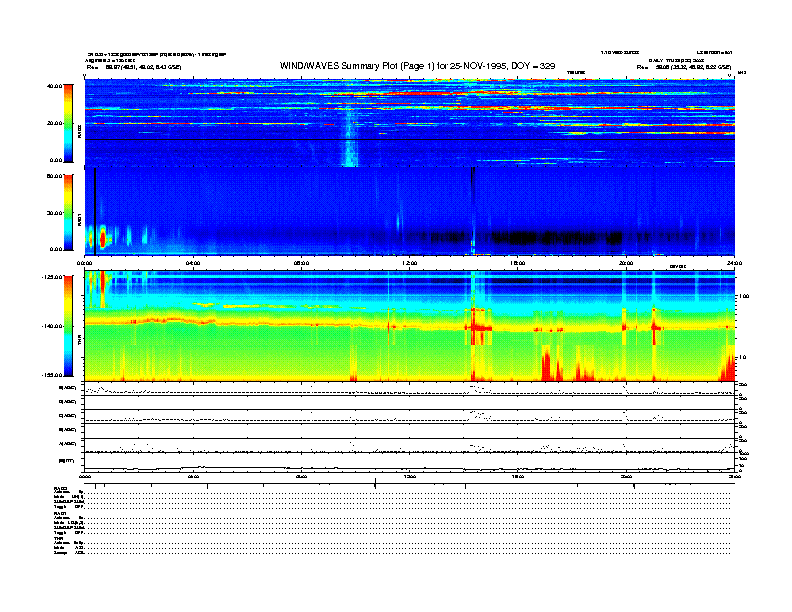Click the RAD2 color scale bar

click(x=68, y=123)
